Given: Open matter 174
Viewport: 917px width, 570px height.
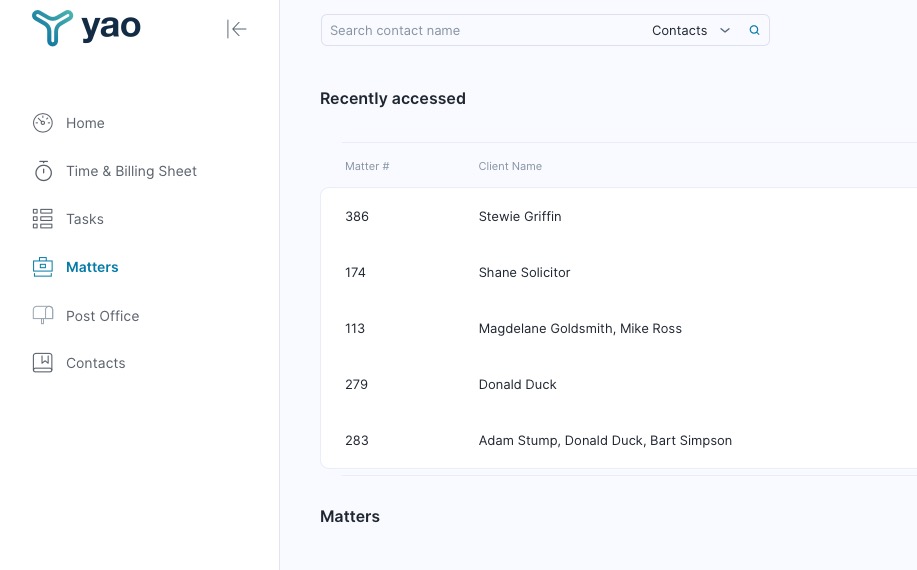Looking at the screenshot, I should [x=355, y=272].
